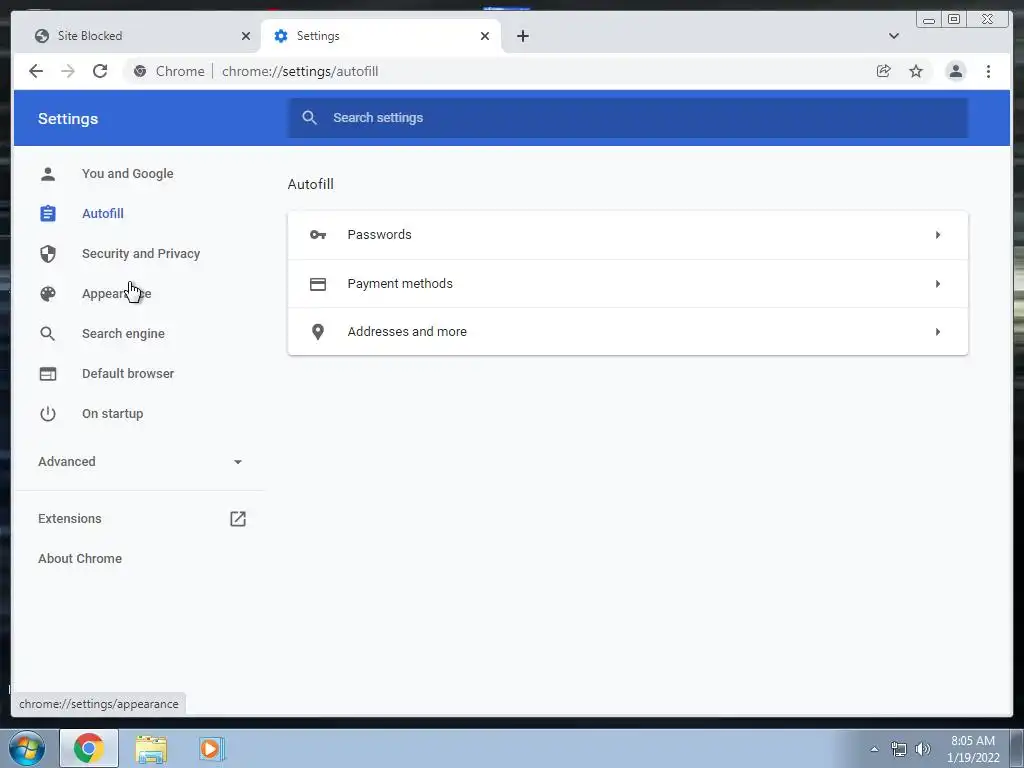Image resolution: width=1024 pixels, height=768 pixels.
Task: Select the Settings tab
Action: click(x=381, y=36)
